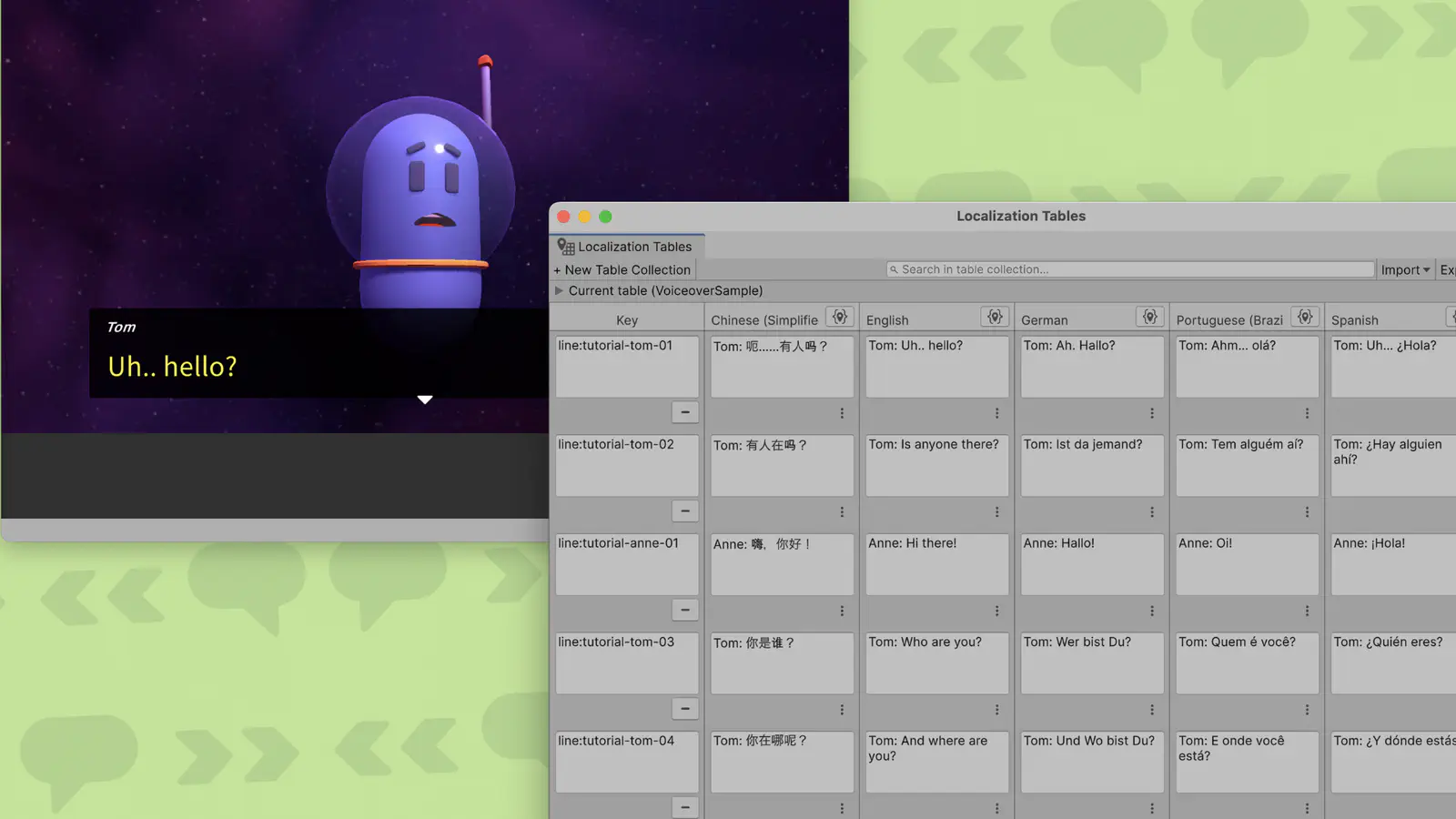Click the Key column header

click(626, 320)
